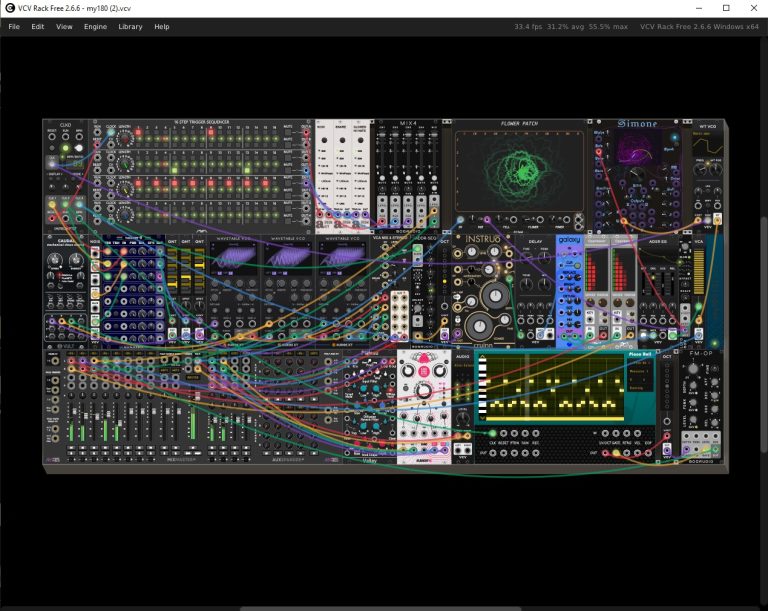Click the yellow CLK 1 output jack
This screenshot has height=611, width=768.
52,204
